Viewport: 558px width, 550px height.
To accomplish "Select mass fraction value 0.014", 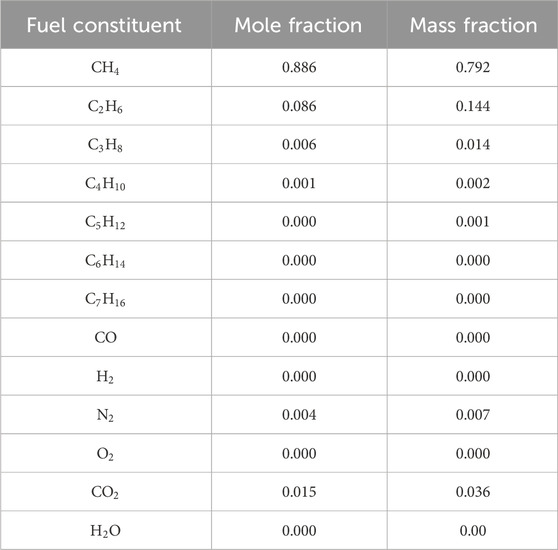I will pyautogui.click(x=473, y=144).
